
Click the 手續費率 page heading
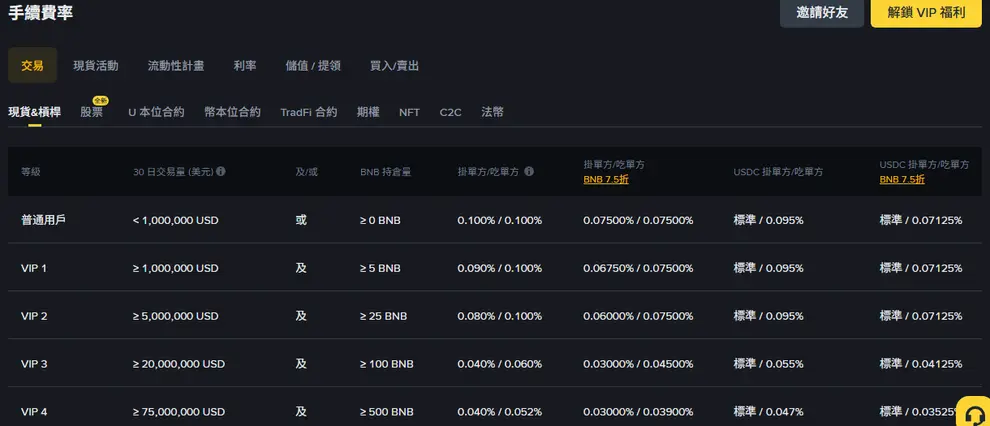[40, 13]
